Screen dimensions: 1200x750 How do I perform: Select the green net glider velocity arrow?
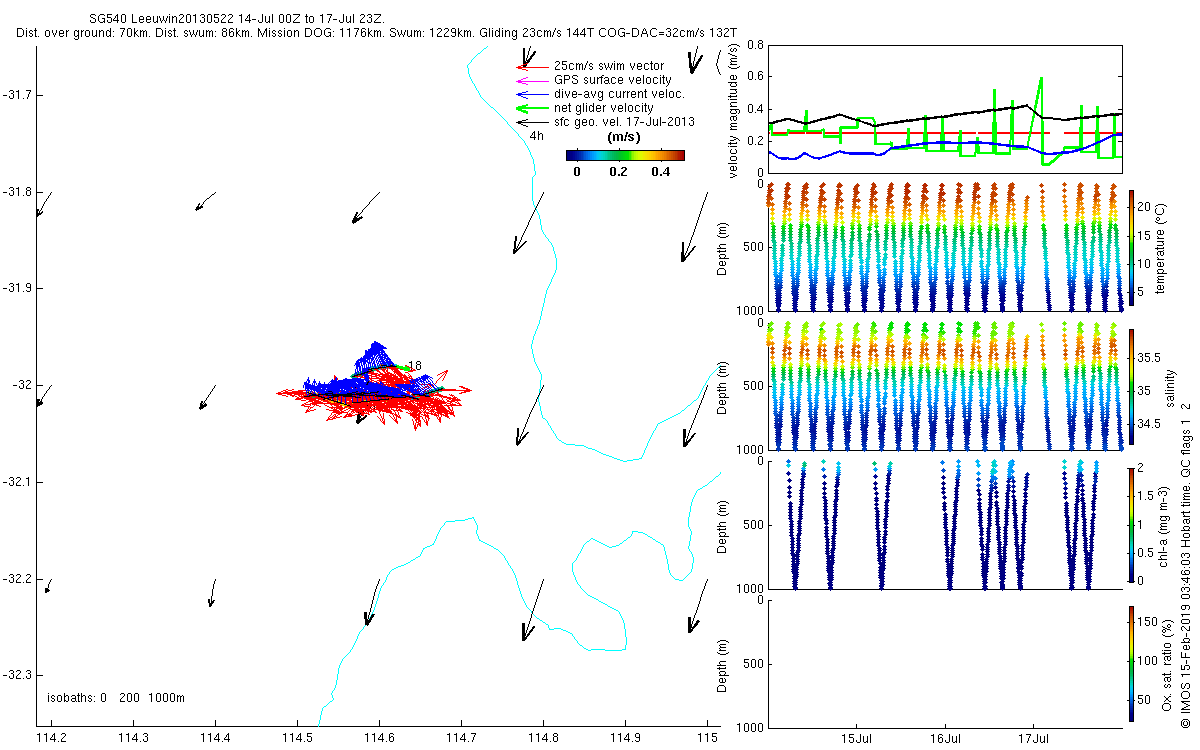point(524,108)
